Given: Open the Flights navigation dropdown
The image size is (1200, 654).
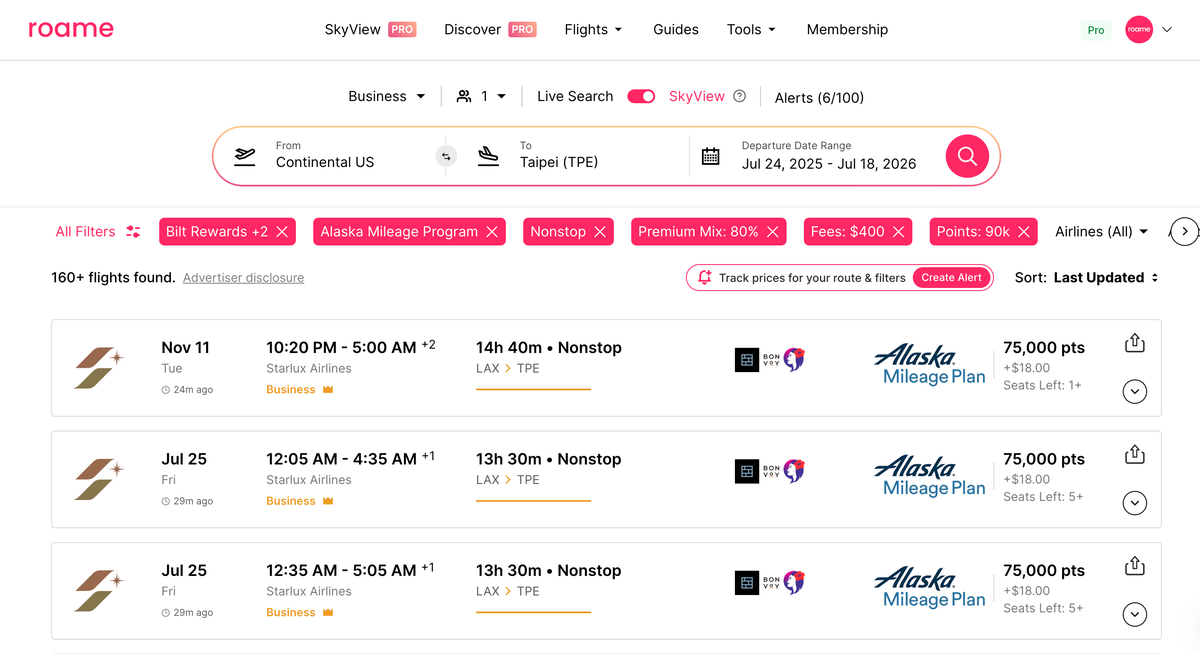Looking at the screenshot, I should pyautogui.click(x=594, y=30).
